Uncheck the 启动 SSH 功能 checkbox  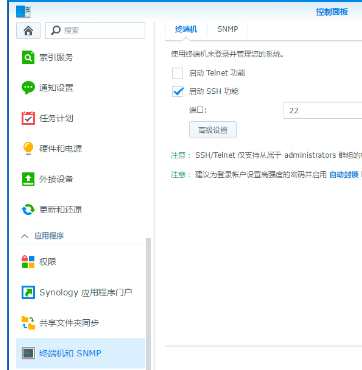[x=177, y=92]
